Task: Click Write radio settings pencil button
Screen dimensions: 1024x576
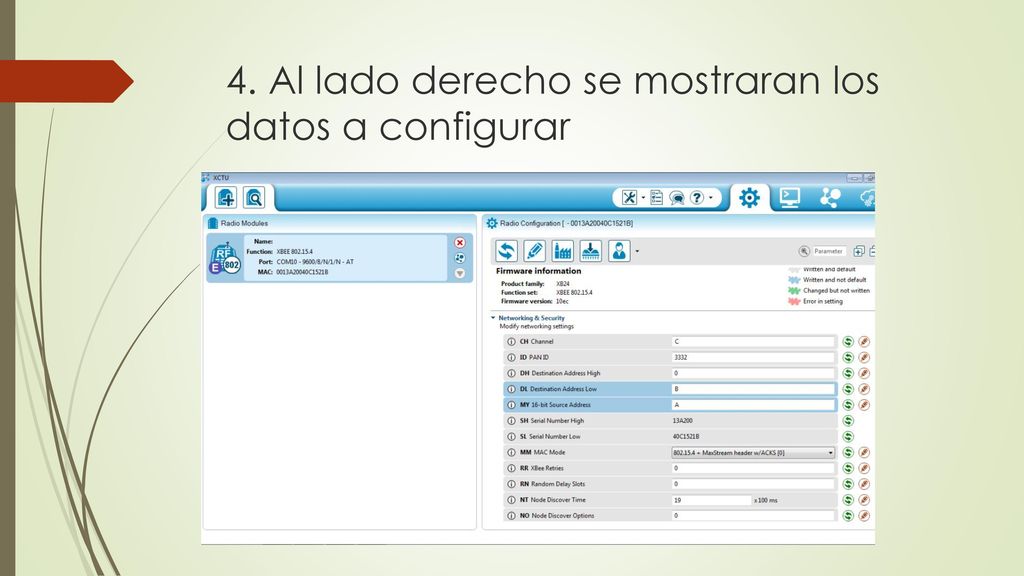Action: pyautogui.click(x=534, y=251)
